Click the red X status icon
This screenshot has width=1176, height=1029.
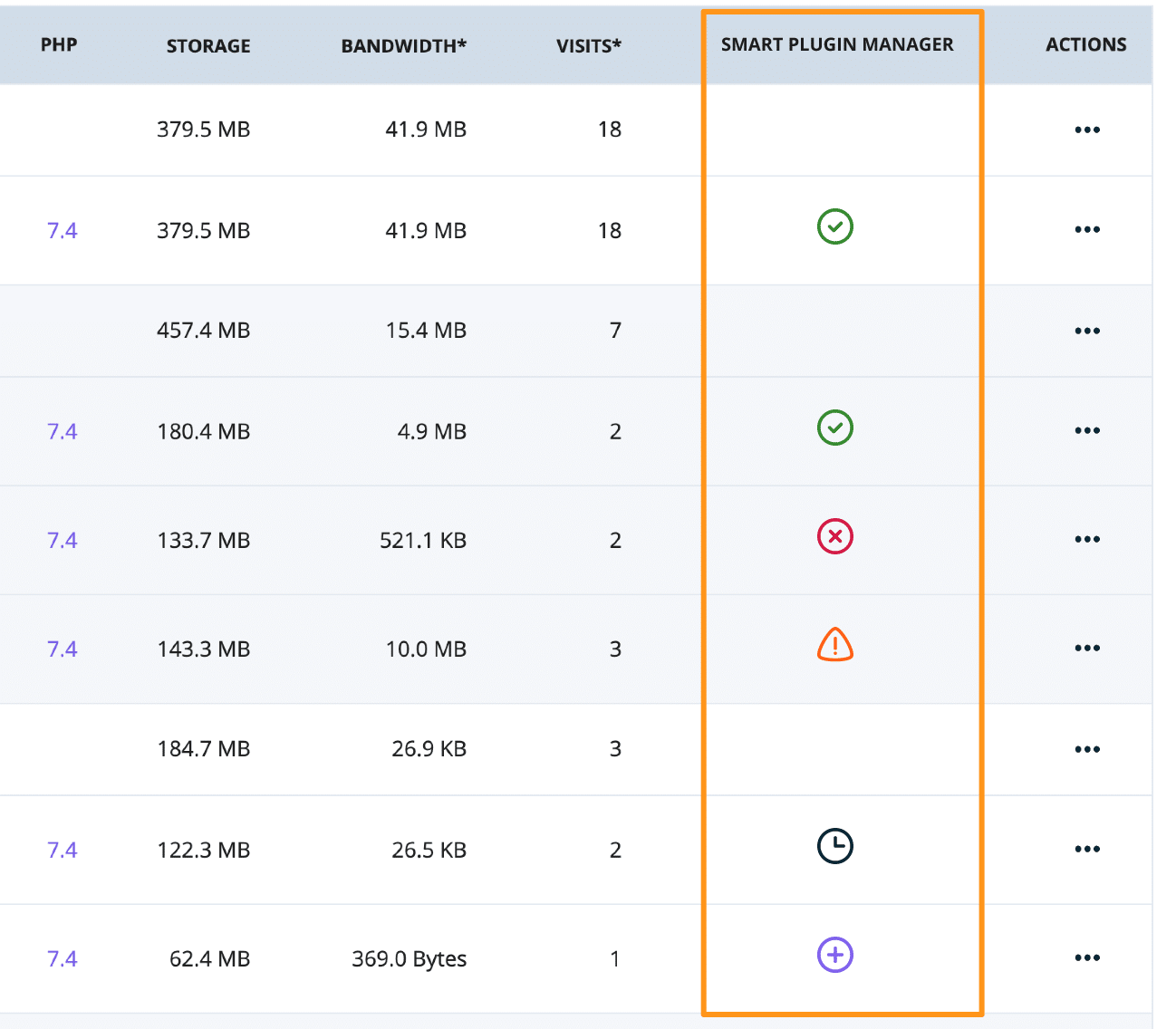834,536
